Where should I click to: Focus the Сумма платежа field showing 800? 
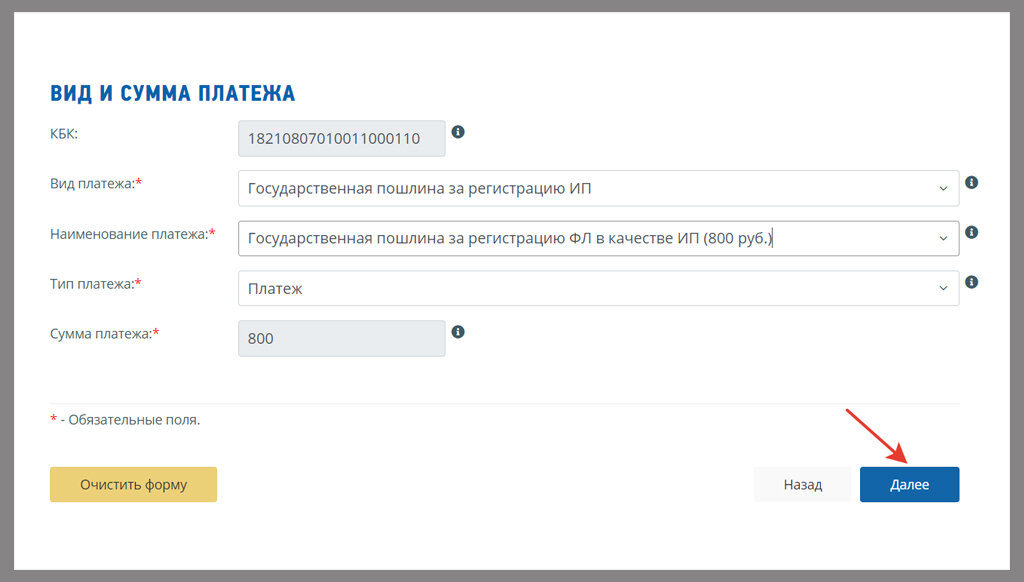(x=342, y=338)
